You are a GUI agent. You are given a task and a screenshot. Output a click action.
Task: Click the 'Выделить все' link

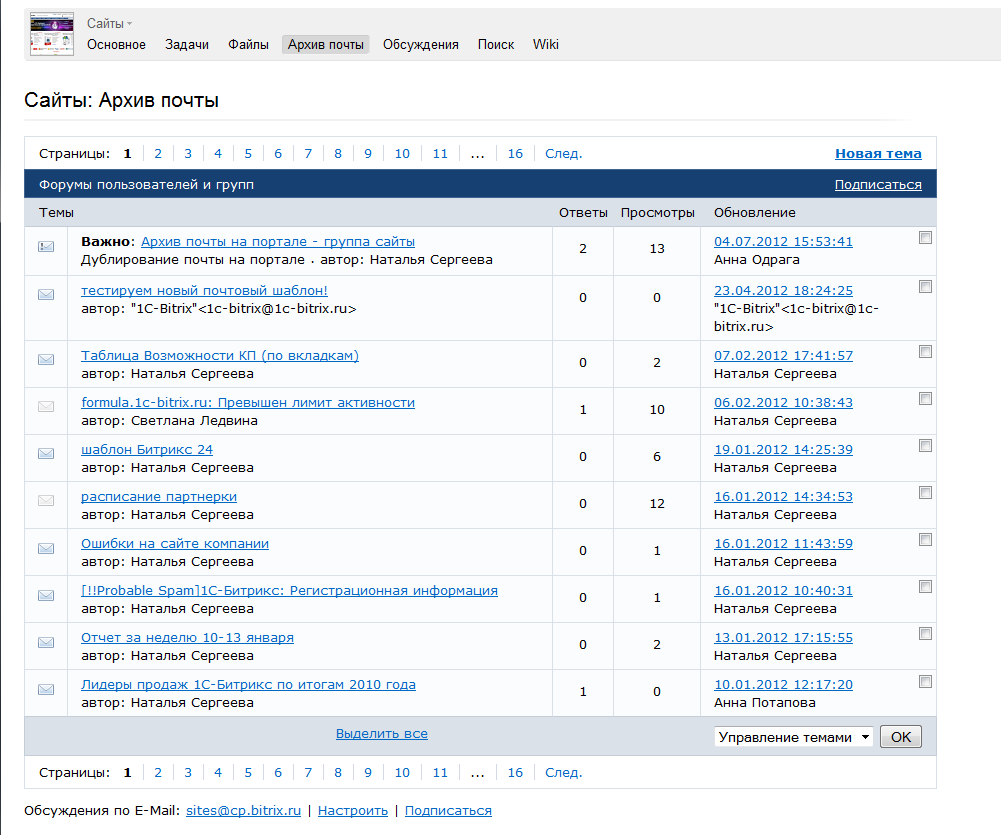[381, 733]
